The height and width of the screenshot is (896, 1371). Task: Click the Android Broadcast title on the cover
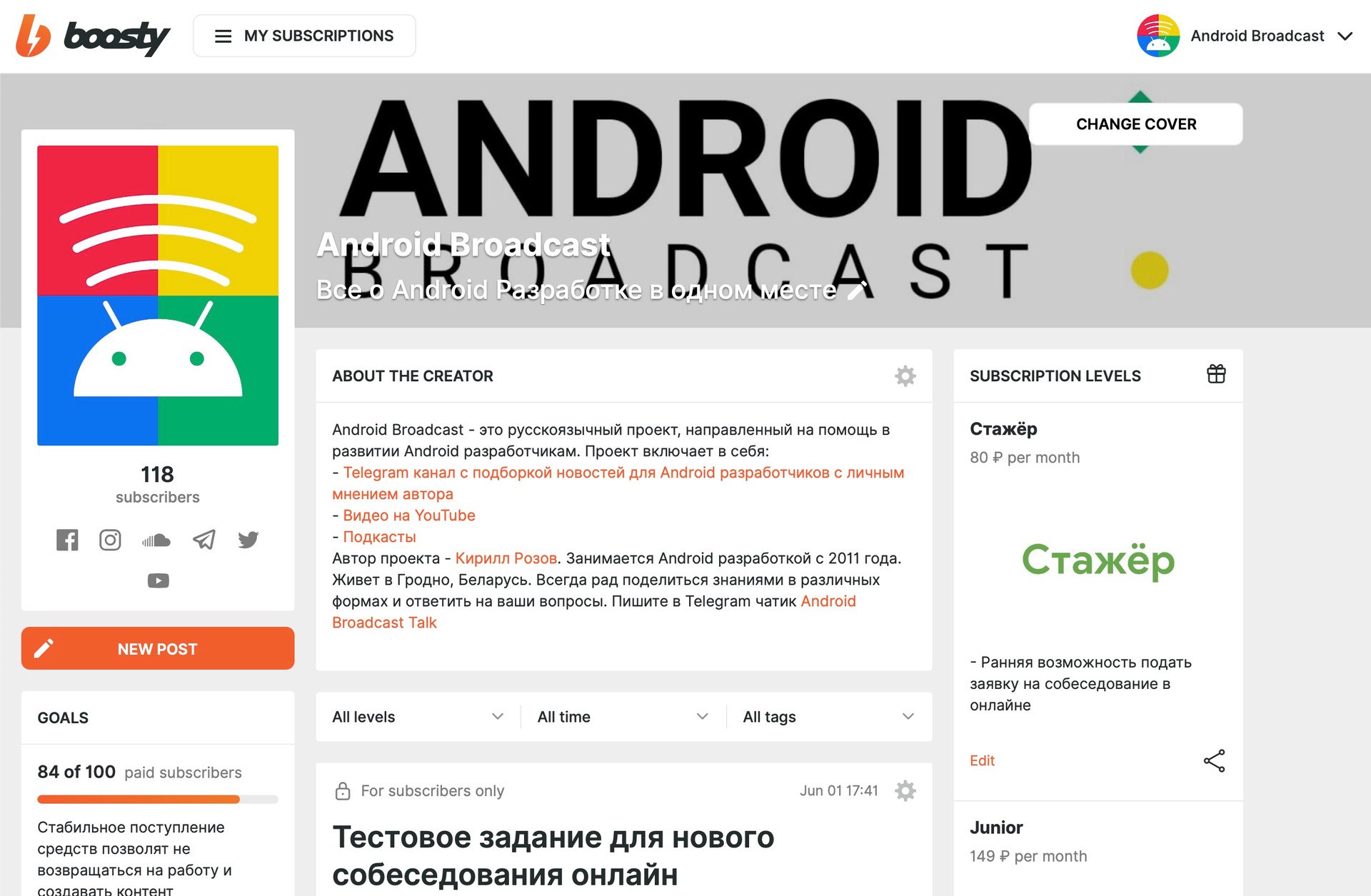(463, 245)
